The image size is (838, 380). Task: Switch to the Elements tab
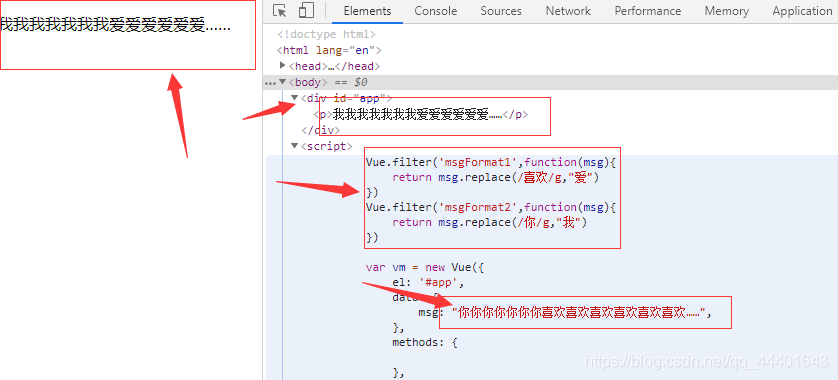367,11
